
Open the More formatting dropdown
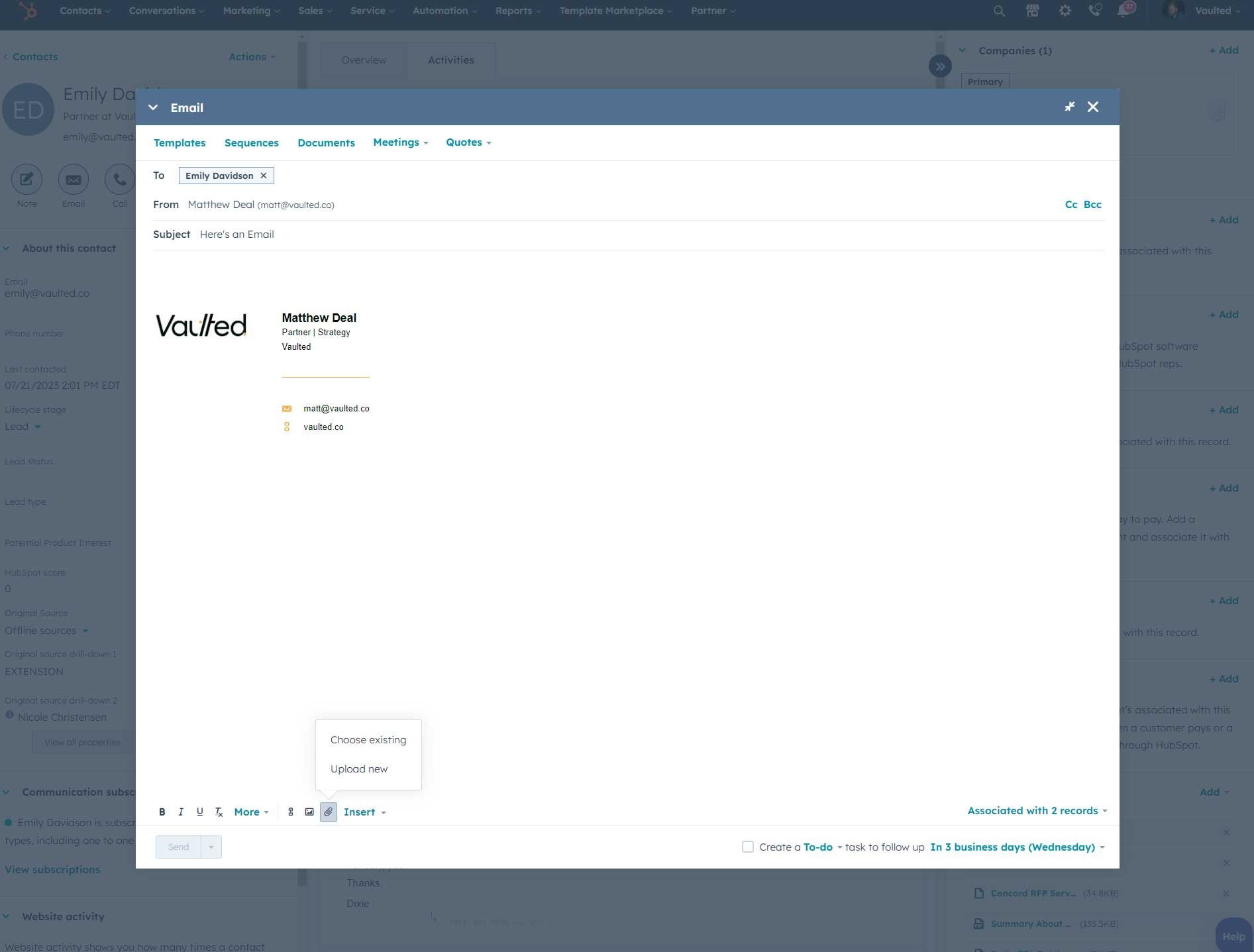[x=251, y=812]
